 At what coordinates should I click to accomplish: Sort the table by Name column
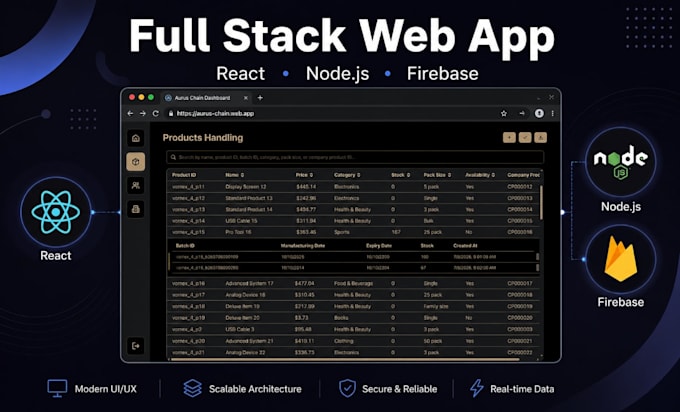tap(235, 175)
